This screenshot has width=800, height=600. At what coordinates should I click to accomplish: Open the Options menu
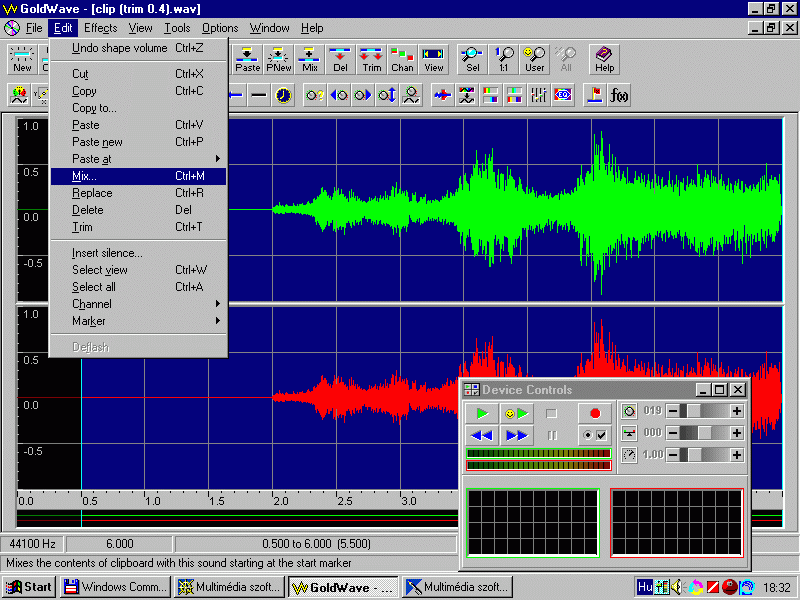(220, 28)
